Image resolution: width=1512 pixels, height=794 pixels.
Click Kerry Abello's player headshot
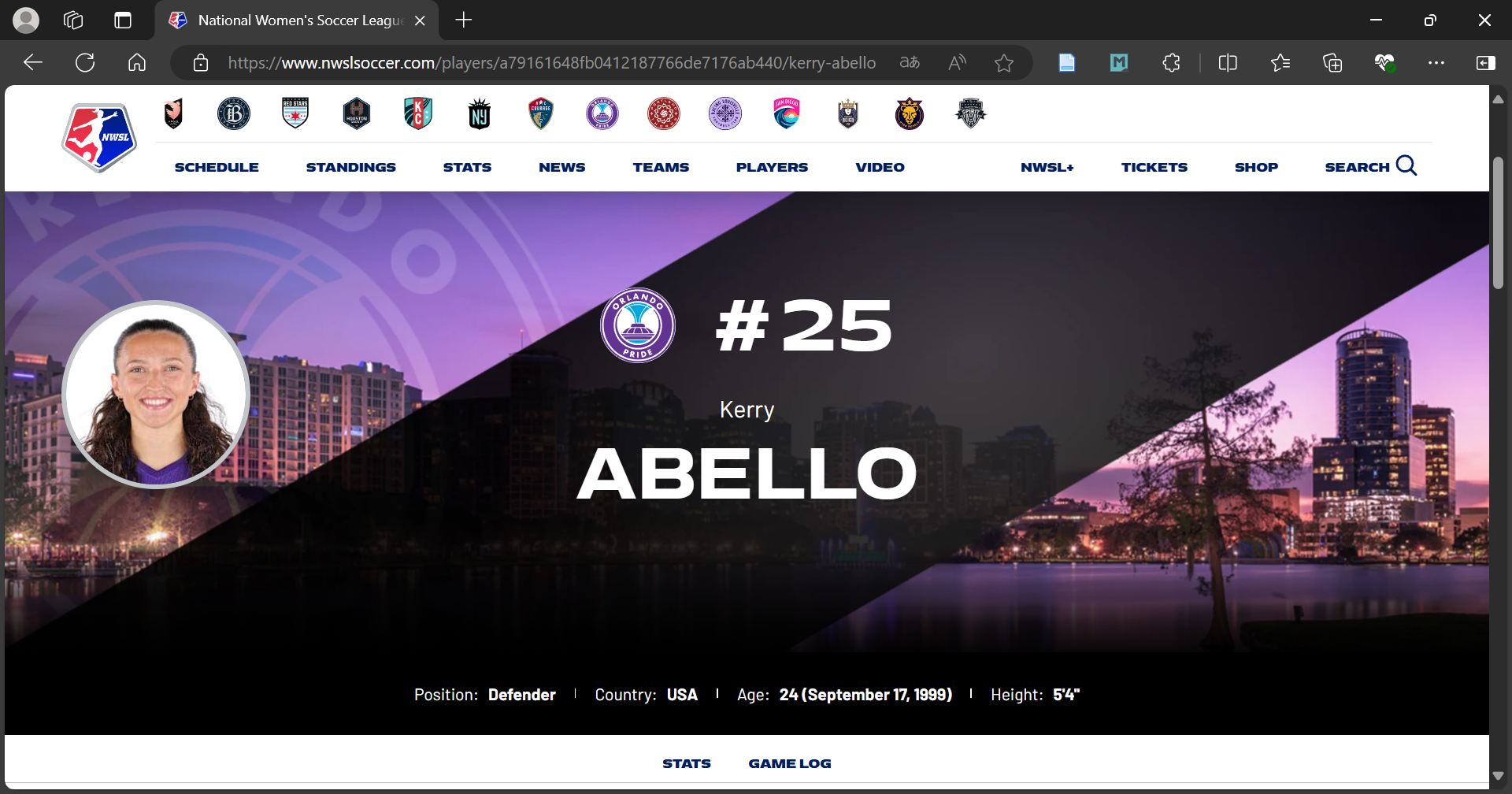coord(156,394)
